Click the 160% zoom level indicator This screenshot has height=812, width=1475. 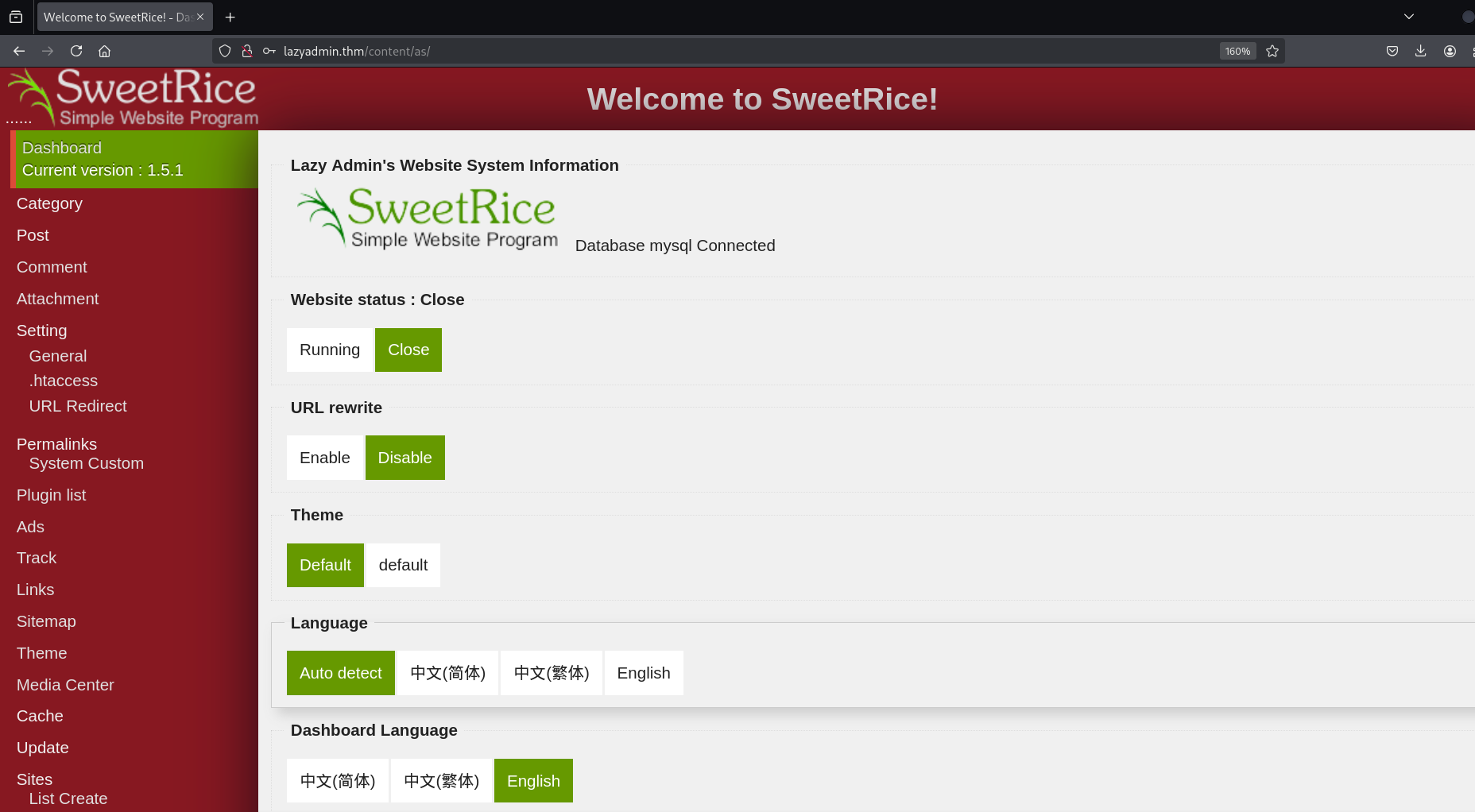(1237, 51)
